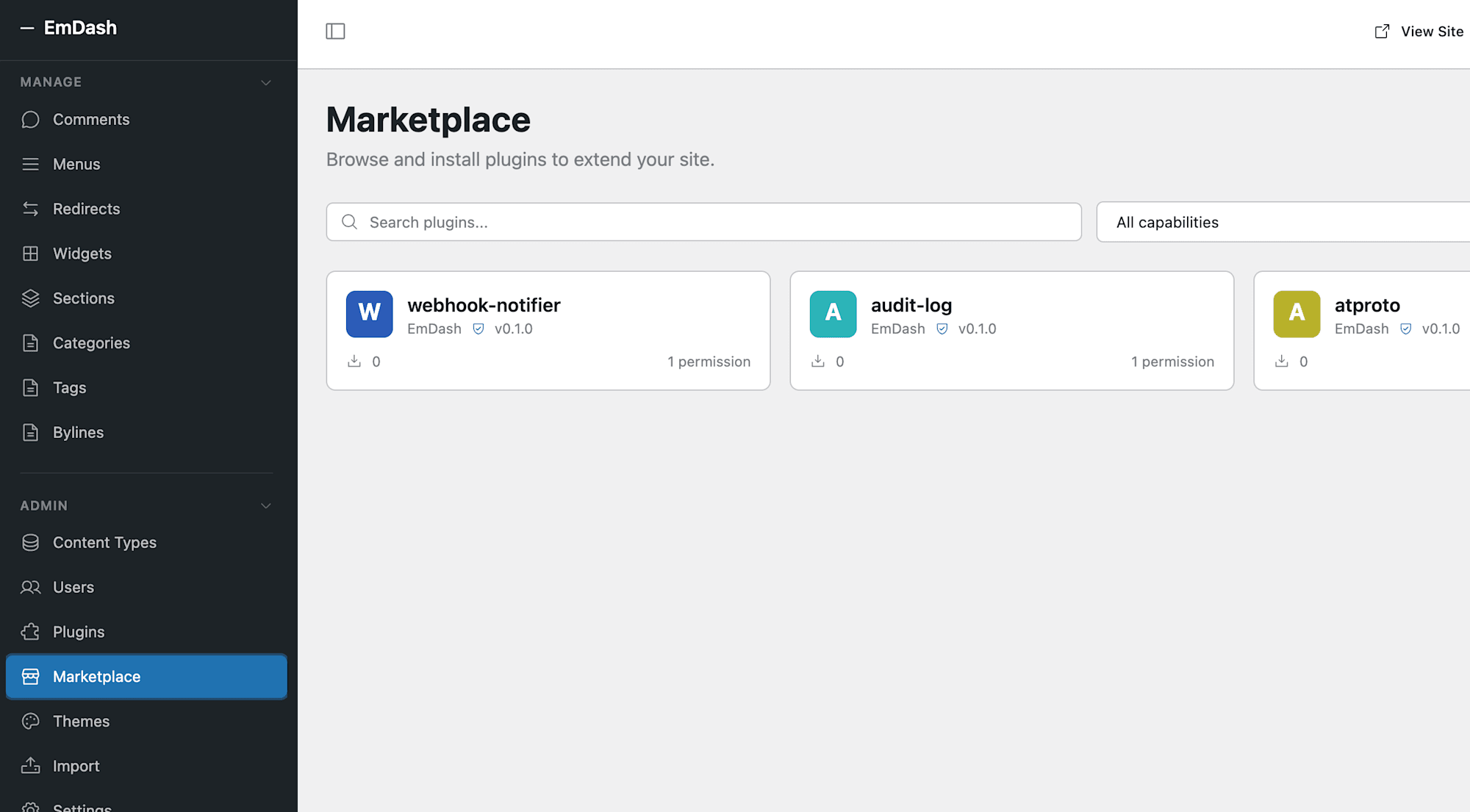This screenshot has width=1470, height=812.
Task: Collapse the ADMIN section
Action: 266,506
